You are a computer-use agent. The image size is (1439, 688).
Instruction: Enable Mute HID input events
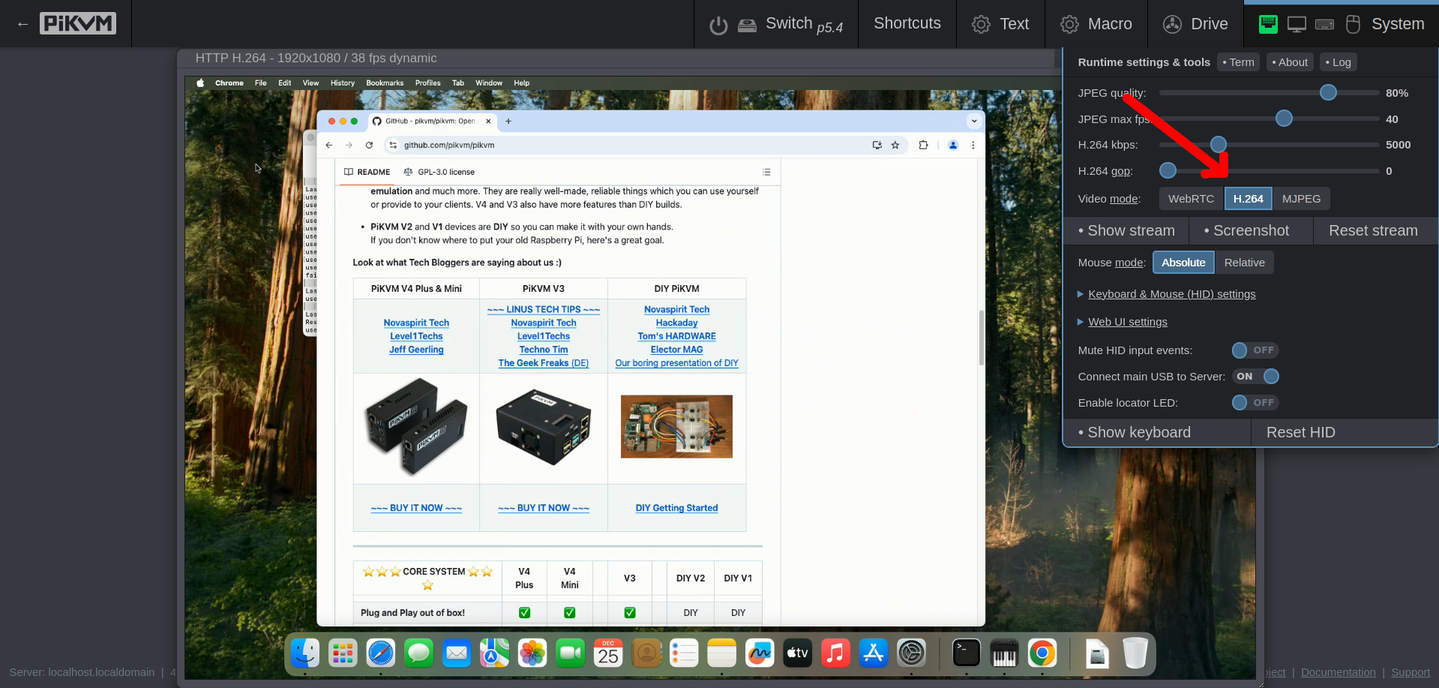point(1256,350)
